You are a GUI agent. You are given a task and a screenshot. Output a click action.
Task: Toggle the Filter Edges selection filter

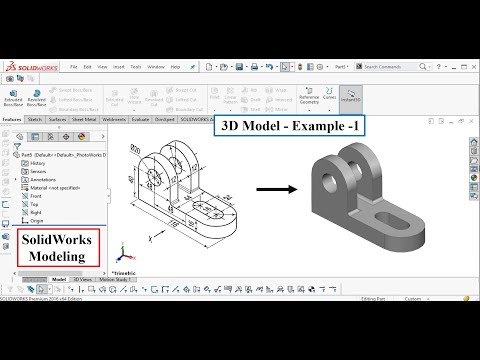coord(81,289)
